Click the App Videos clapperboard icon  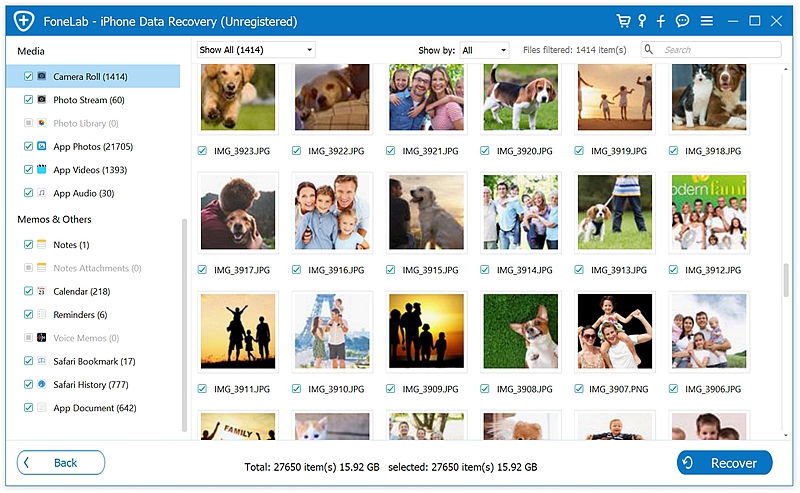pos(42,169)
